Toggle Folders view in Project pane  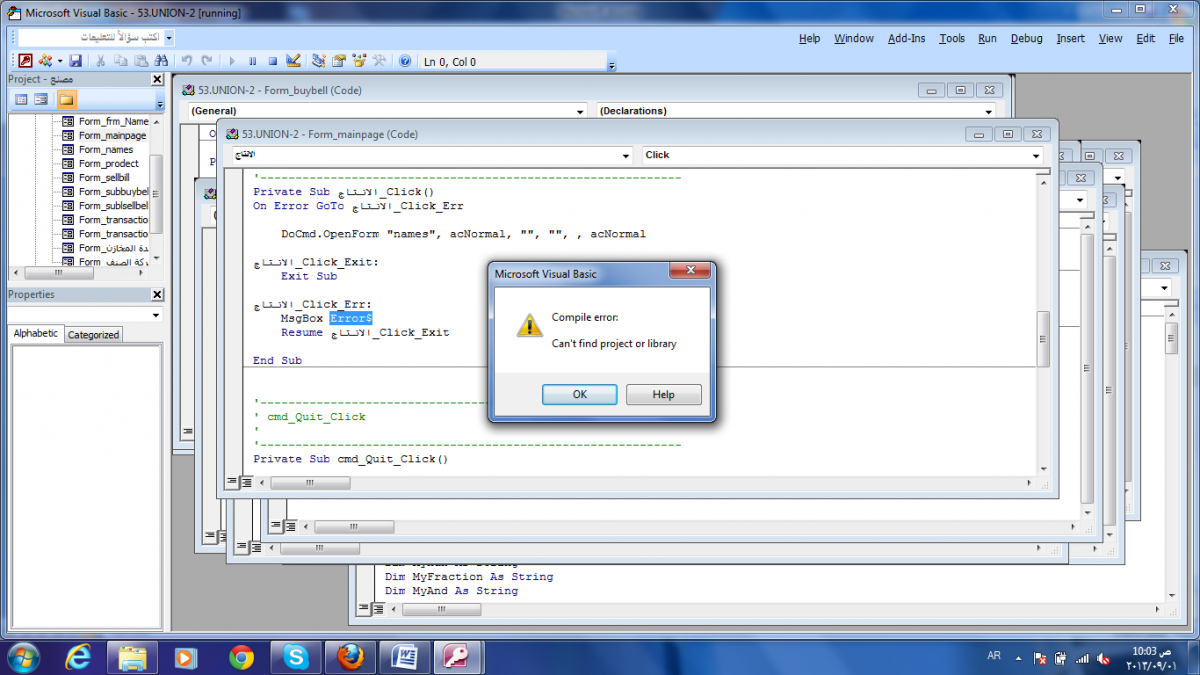(66, 99)
